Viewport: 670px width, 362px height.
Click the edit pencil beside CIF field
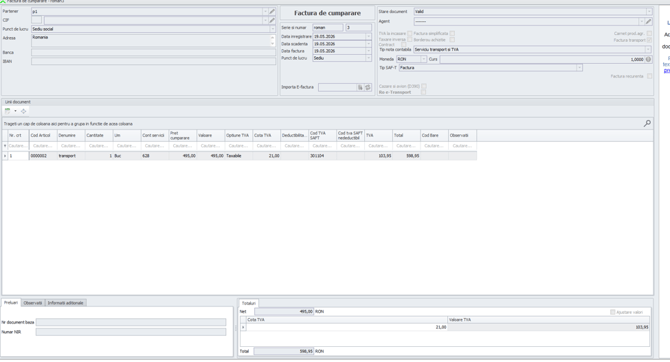click(272, 20)
